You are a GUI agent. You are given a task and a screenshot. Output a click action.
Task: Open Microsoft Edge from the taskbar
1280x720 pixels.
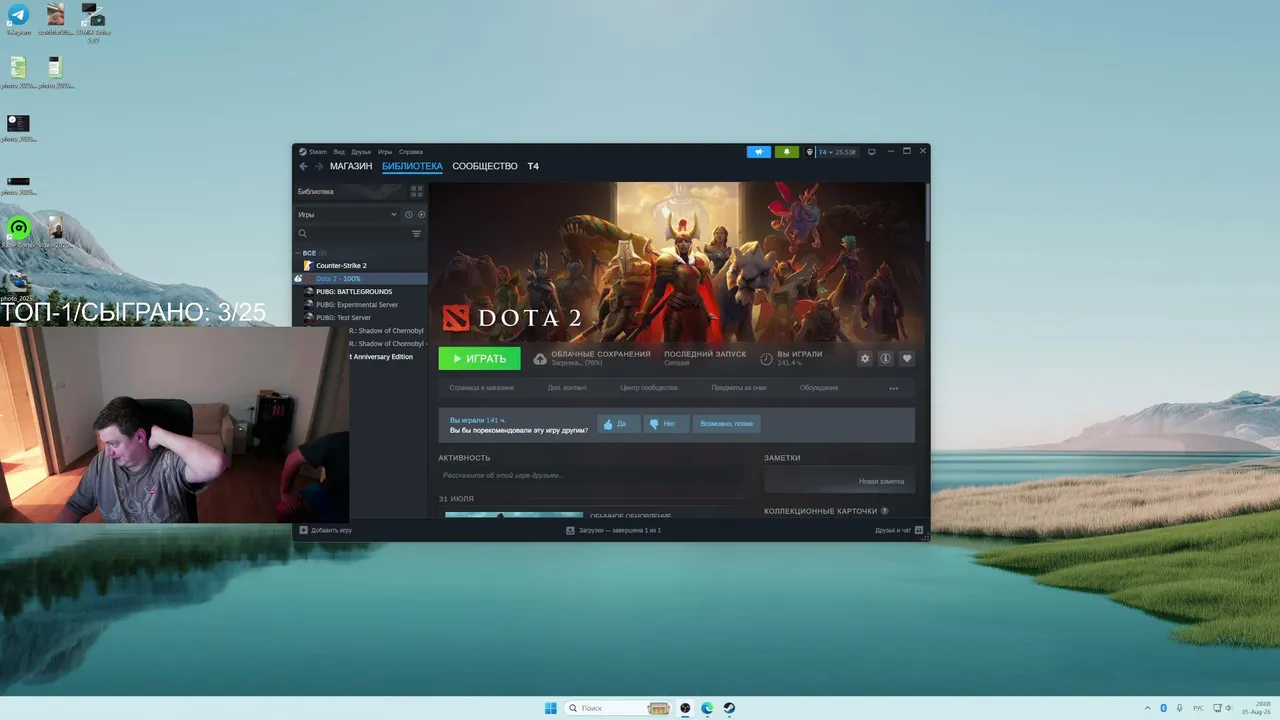coord(707,708)
